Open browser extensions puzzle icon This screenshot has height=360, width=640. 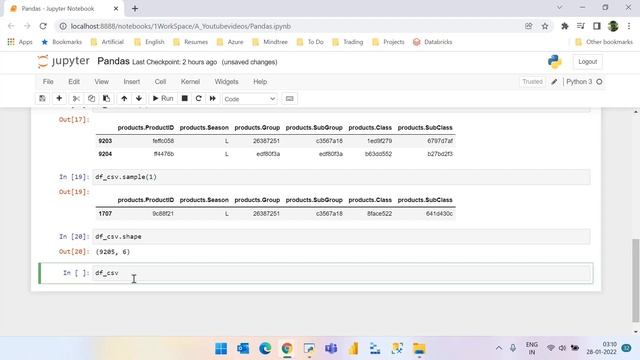564,26
